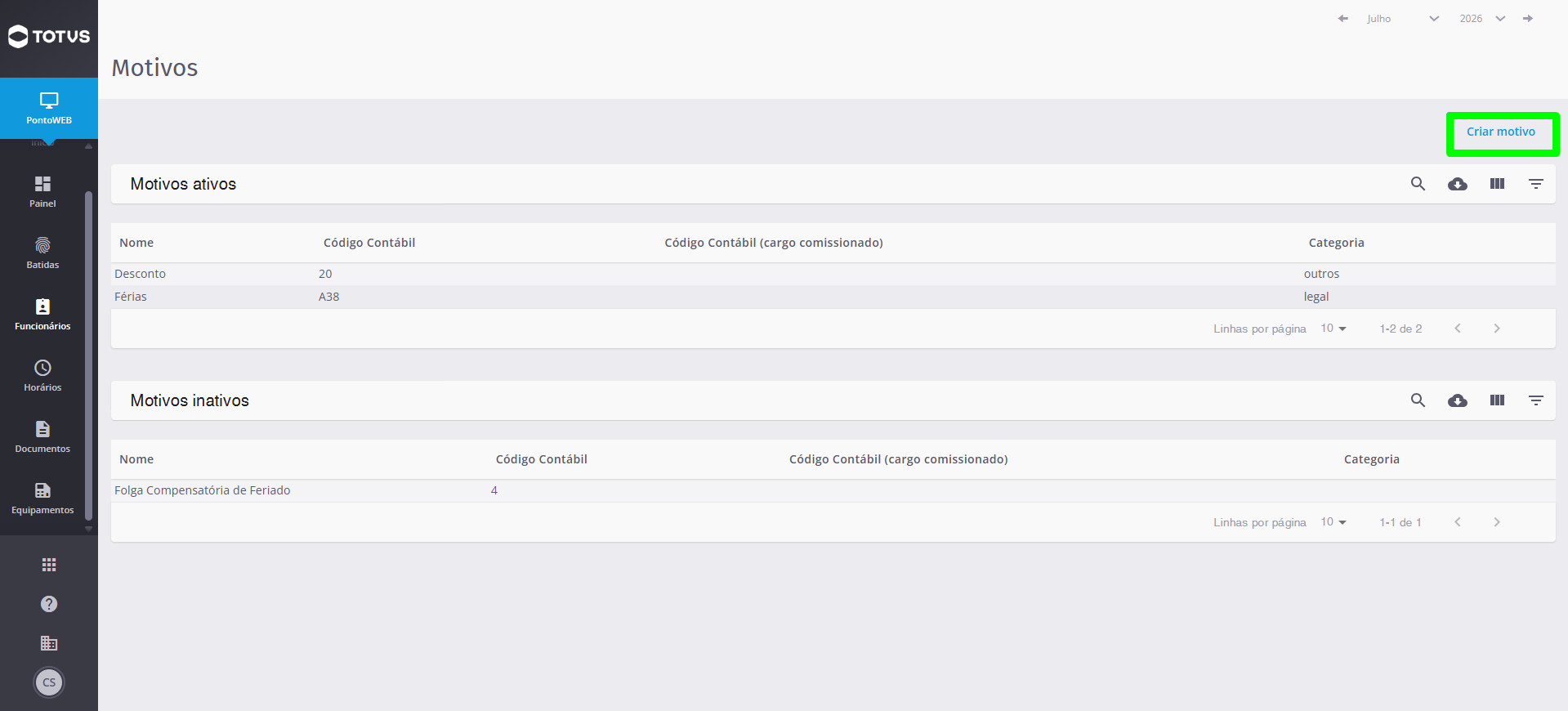Change rows per page for Motivos ativos

pyautogui.click(x=1333, y=329)
